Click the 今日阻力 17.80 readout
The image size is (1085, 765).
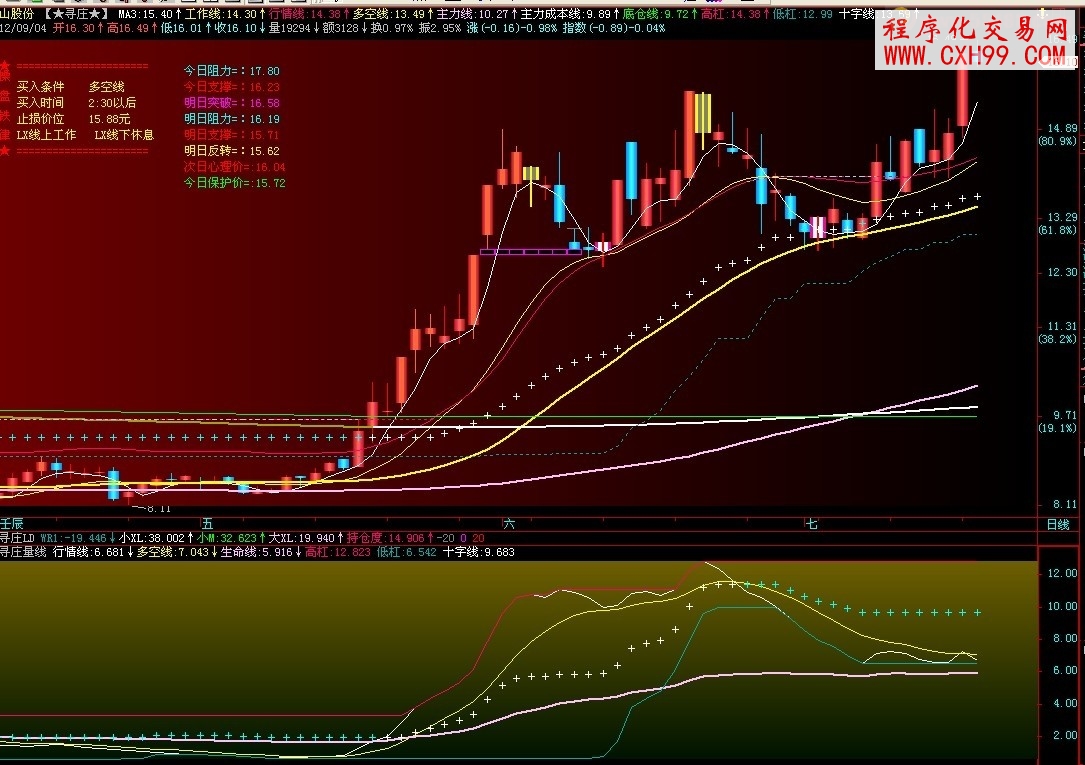232,72
